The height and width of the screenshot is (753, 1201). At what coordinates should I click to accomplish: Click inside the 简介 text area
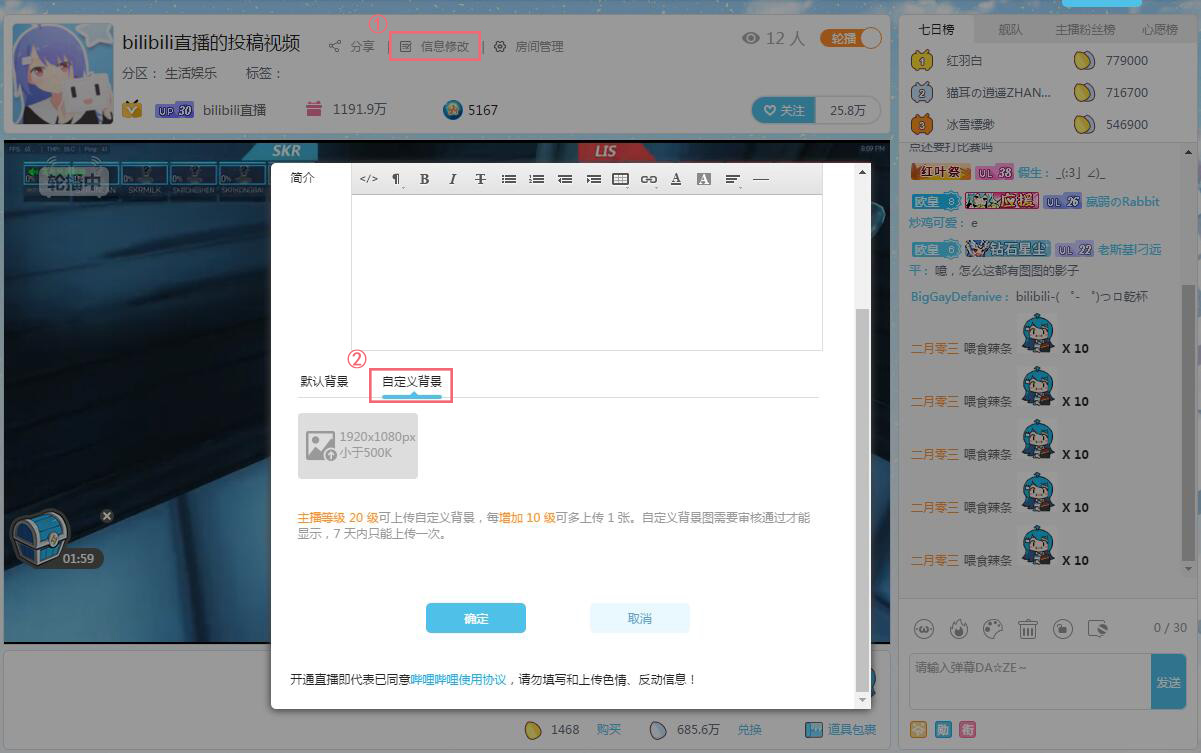587,272
